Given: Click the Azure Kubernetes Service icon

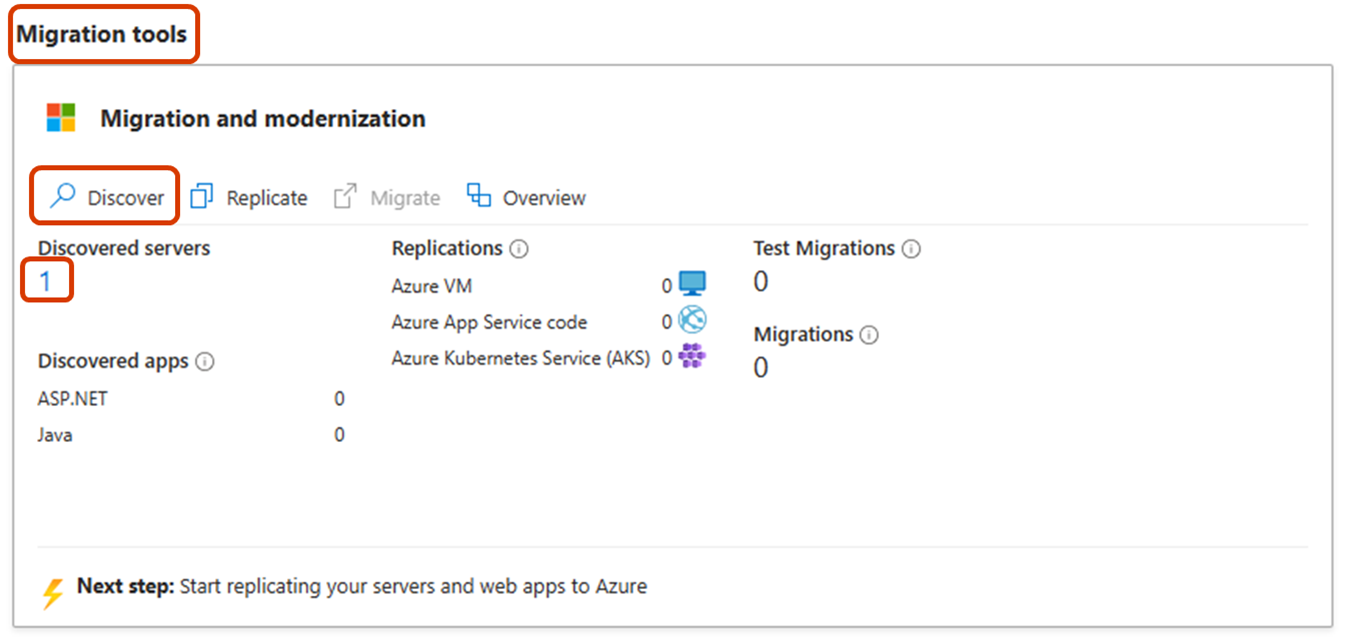Looking at the screenshot, I should point(692,356).
